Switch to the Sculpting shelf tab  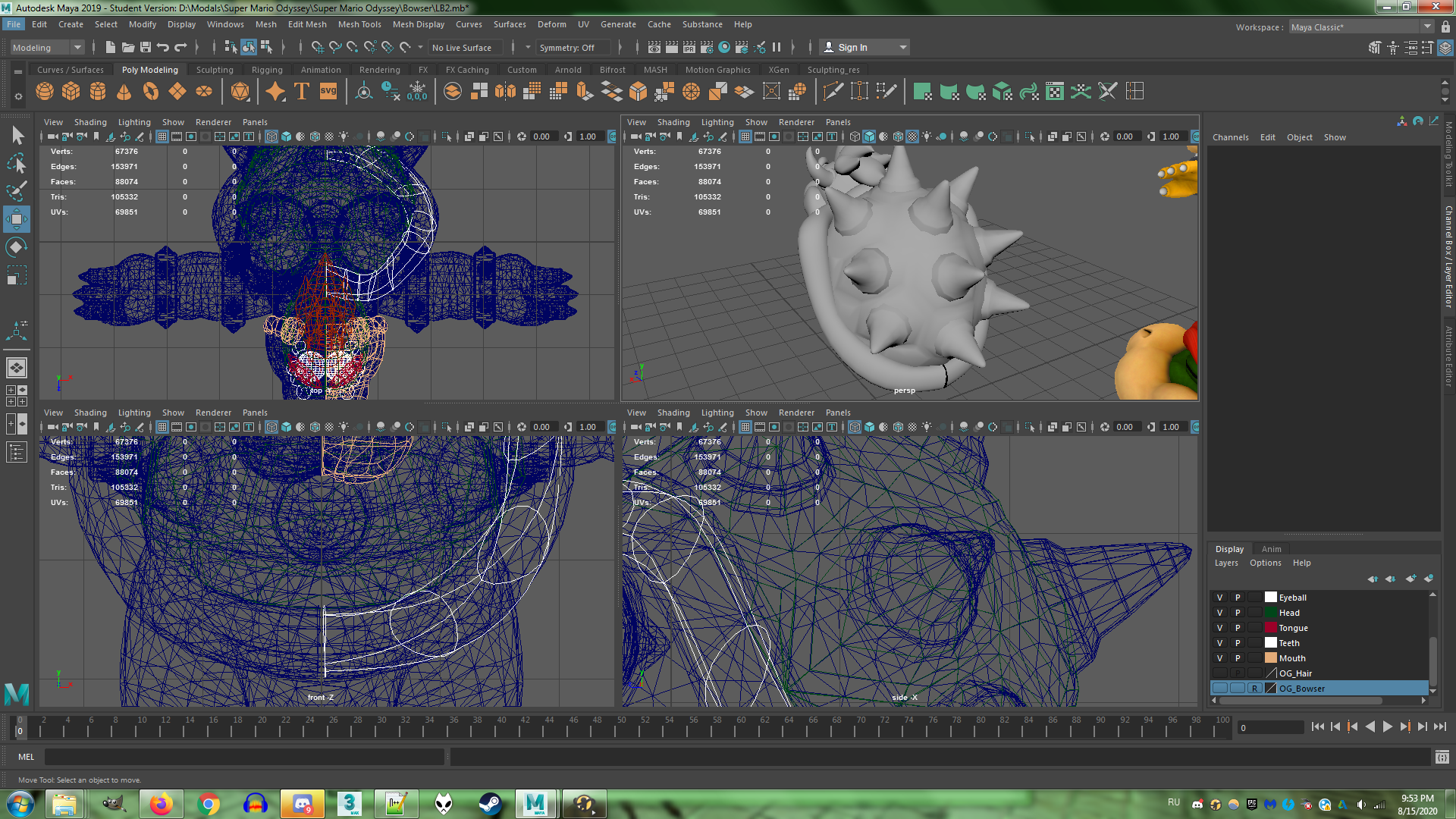215,70
